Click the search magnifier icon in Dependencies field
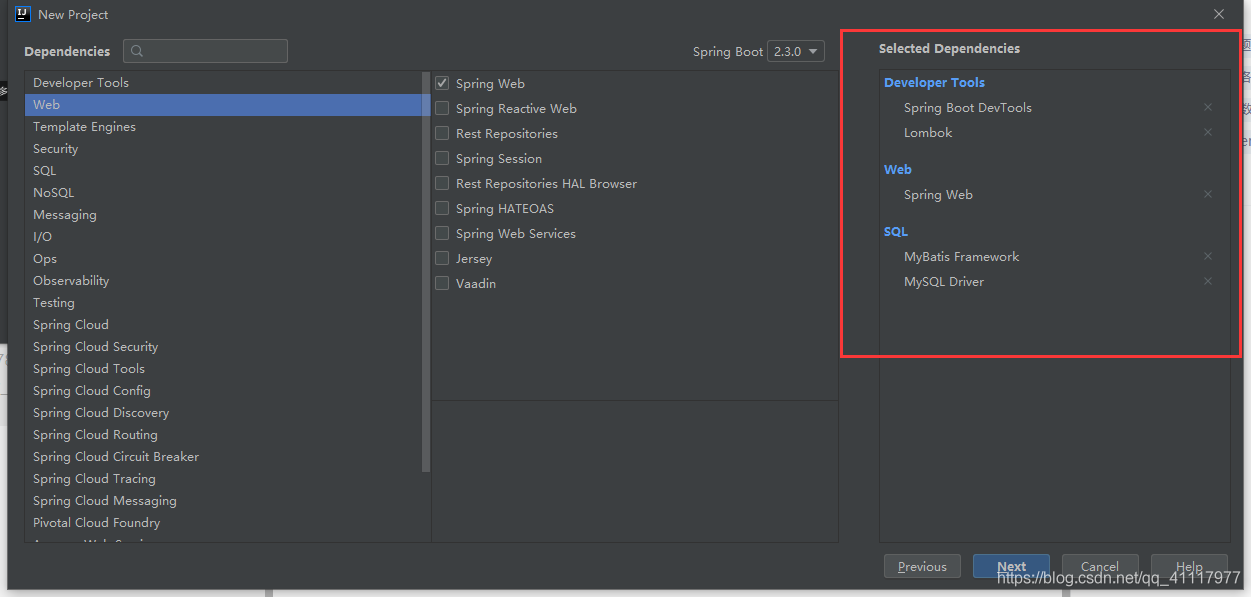The height and width of the screenshot is (597, 1251). pos(137,51)
